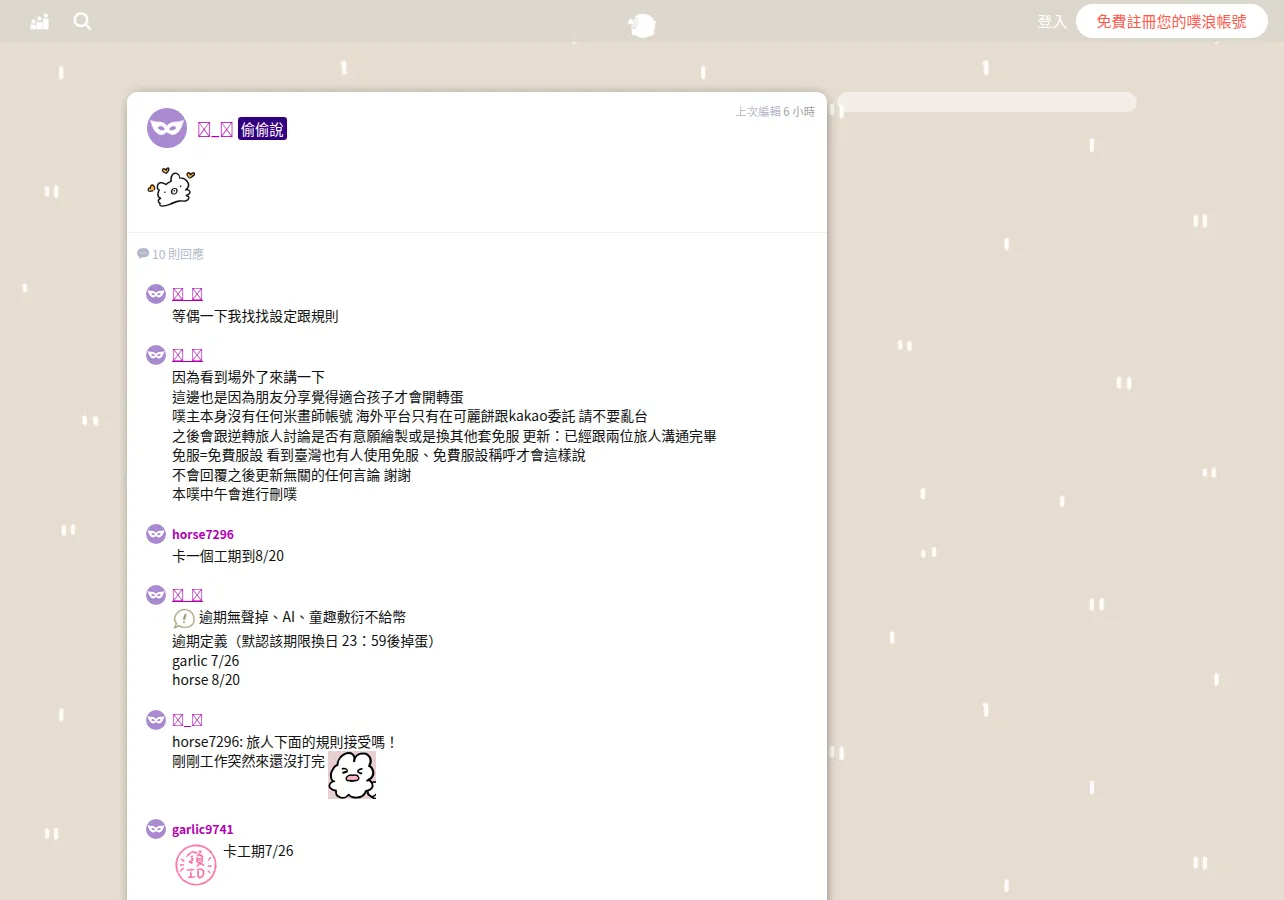Screen dimensions: 1284x900
Task: Open the search magnifier icon
Action: pos(82,21)
